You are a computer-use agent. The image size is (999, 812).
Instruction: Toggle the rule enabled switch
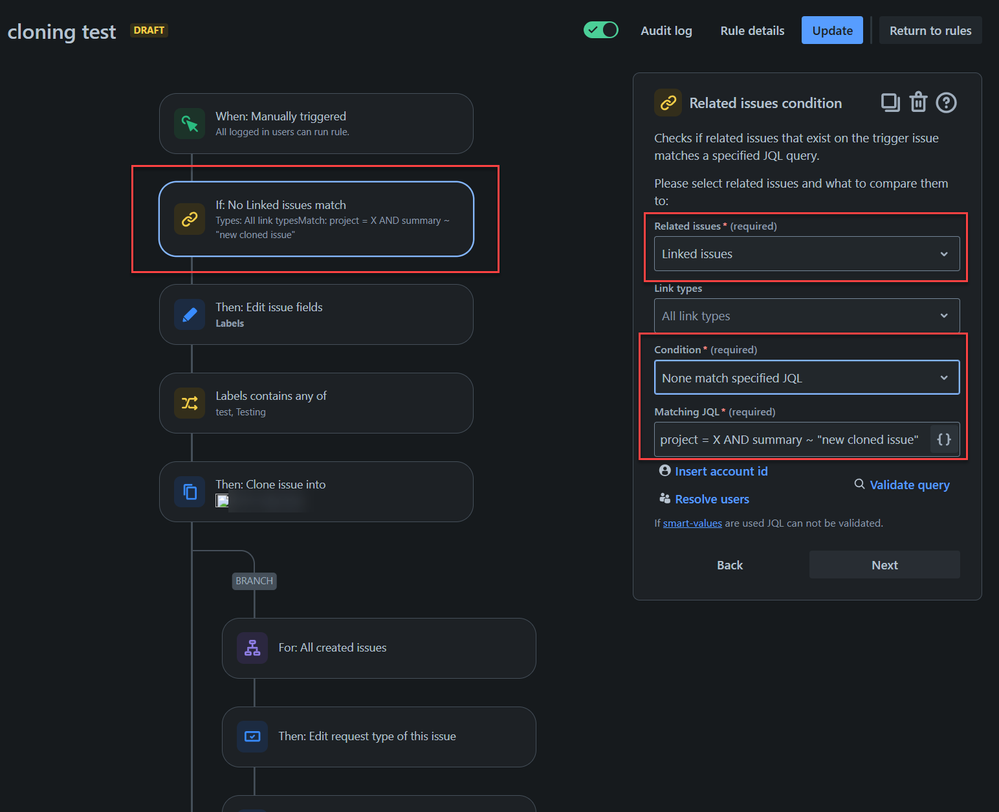[600, 30]
